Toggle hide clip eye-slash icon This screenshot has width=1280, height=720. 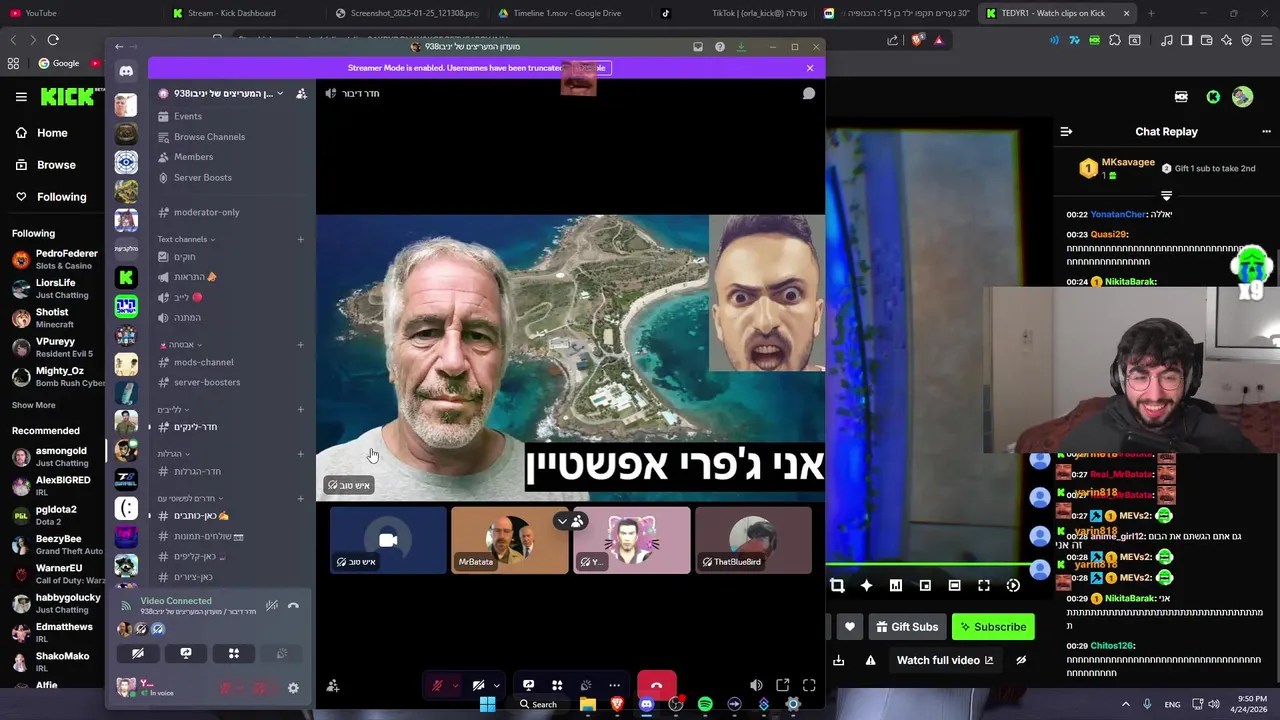point(1021,660)
